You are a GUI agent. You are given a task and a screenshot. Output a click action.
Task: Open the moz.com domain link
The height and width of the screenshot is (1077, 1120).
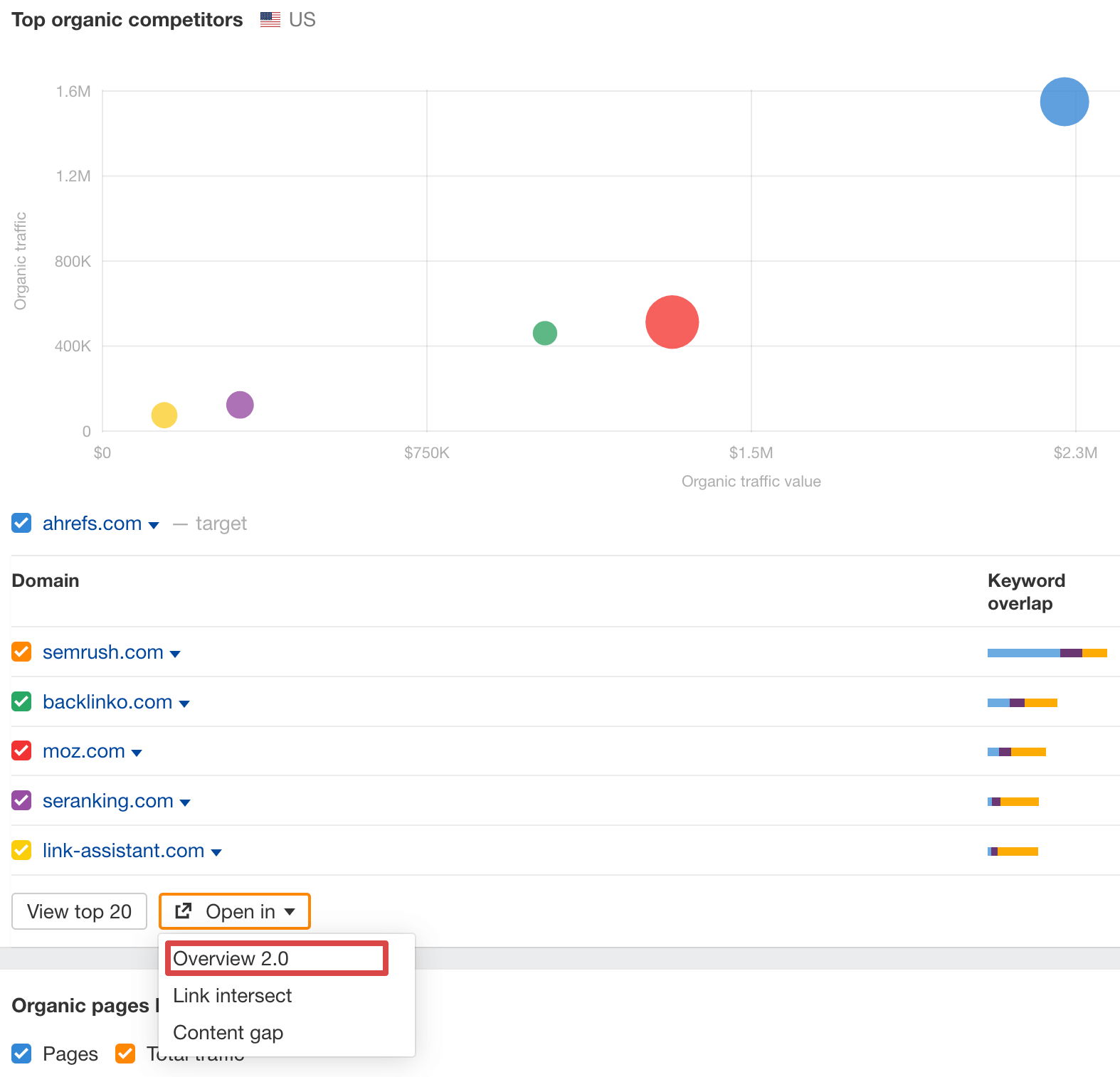[x=83, y=751]
